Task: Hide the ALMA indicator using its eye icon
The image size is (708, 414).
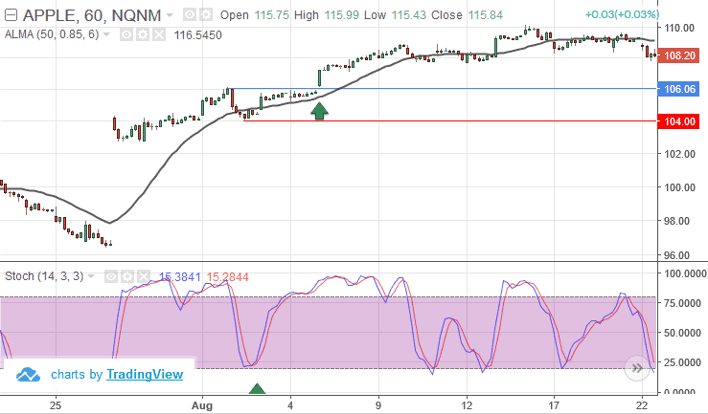Action: [x=126, y=35]
